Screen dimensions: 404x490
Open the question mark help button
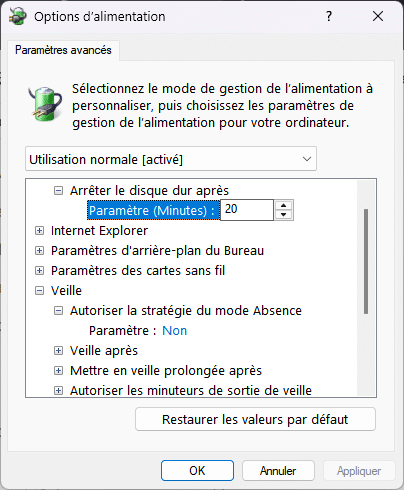click(x=329, y=16)
